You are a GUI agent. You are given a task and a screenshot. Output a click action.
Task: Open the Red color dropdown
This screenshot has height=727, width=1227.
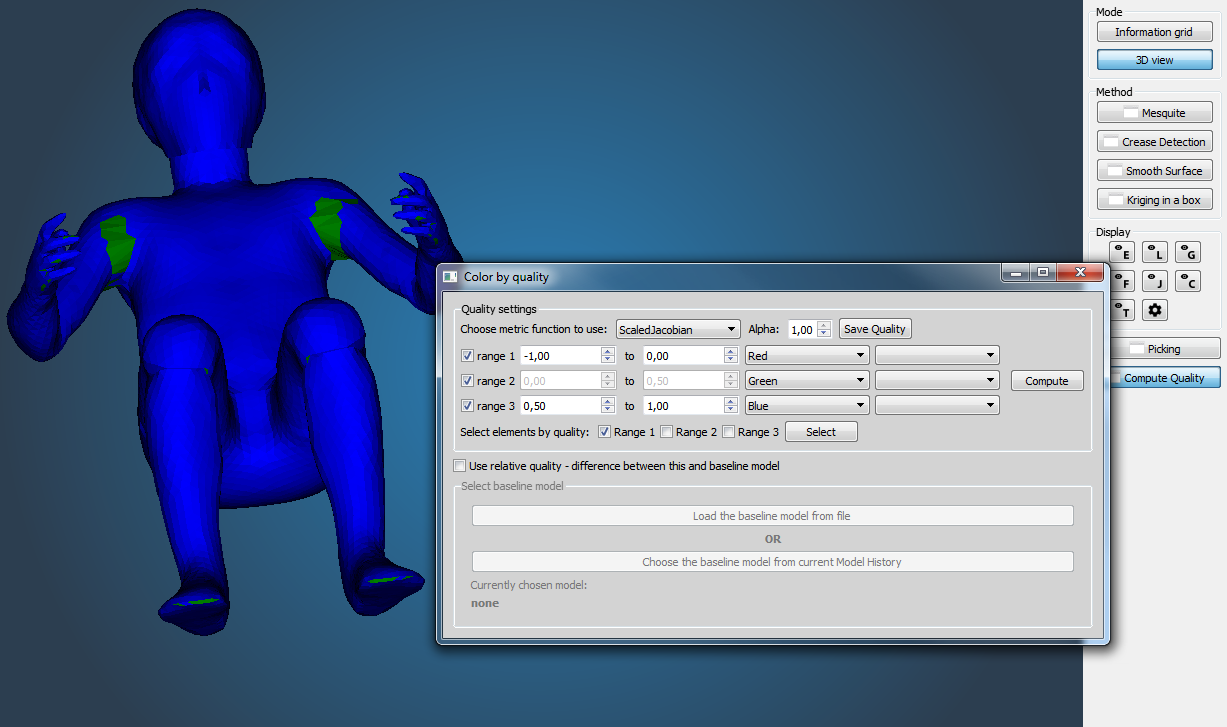pos(807,355)
